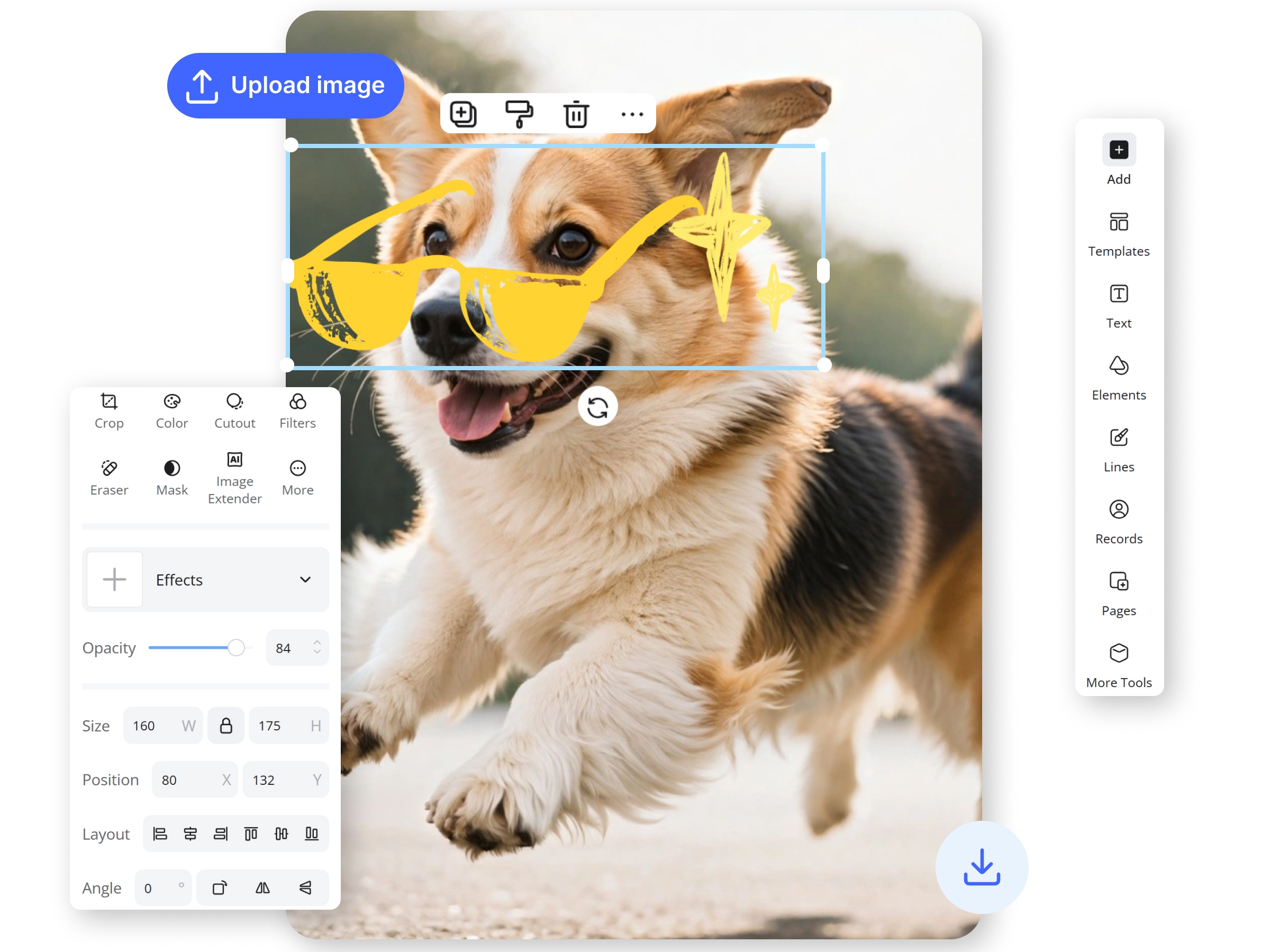Open the Elements sidebar tab
Image resolution: width=1270 pixels, height=952 pixels.
coord(1118,378)
